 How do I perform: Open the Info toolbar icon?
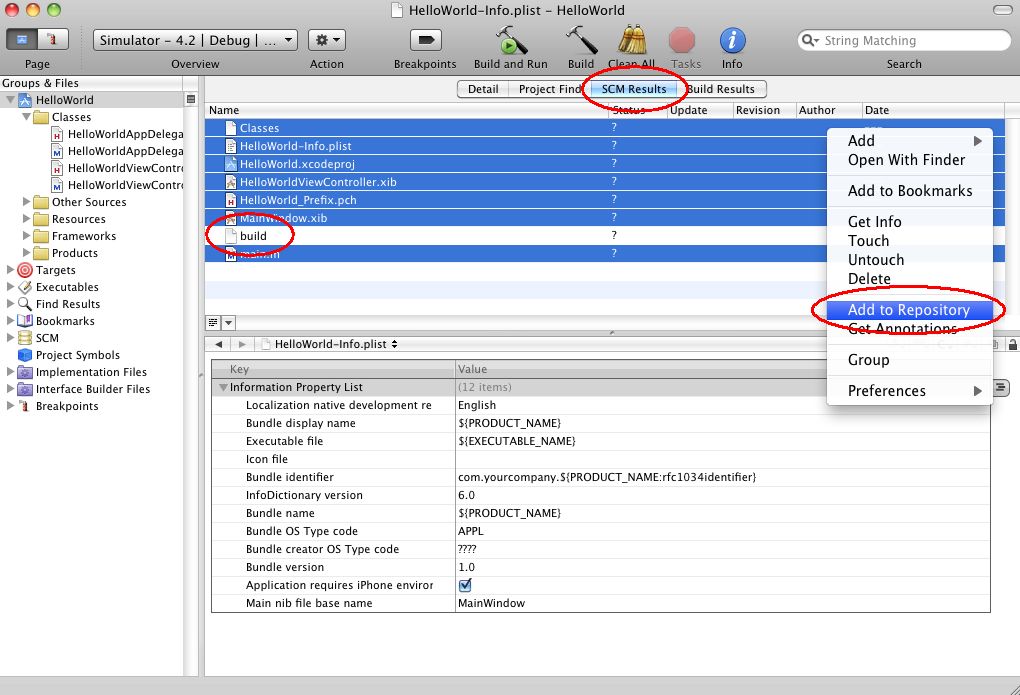732,40
